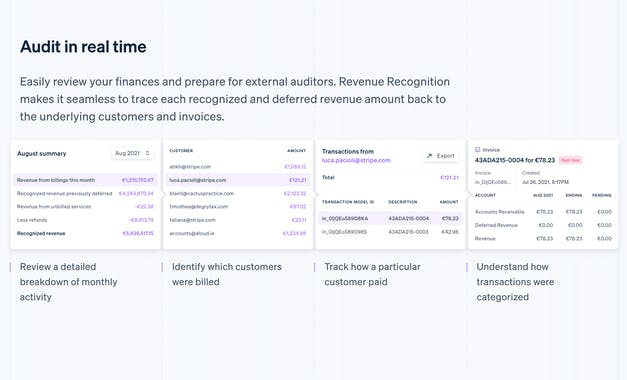Select transaction 43ADA215-0003
Viewport: 627px width, 380px height.
[x=390, y=232]
